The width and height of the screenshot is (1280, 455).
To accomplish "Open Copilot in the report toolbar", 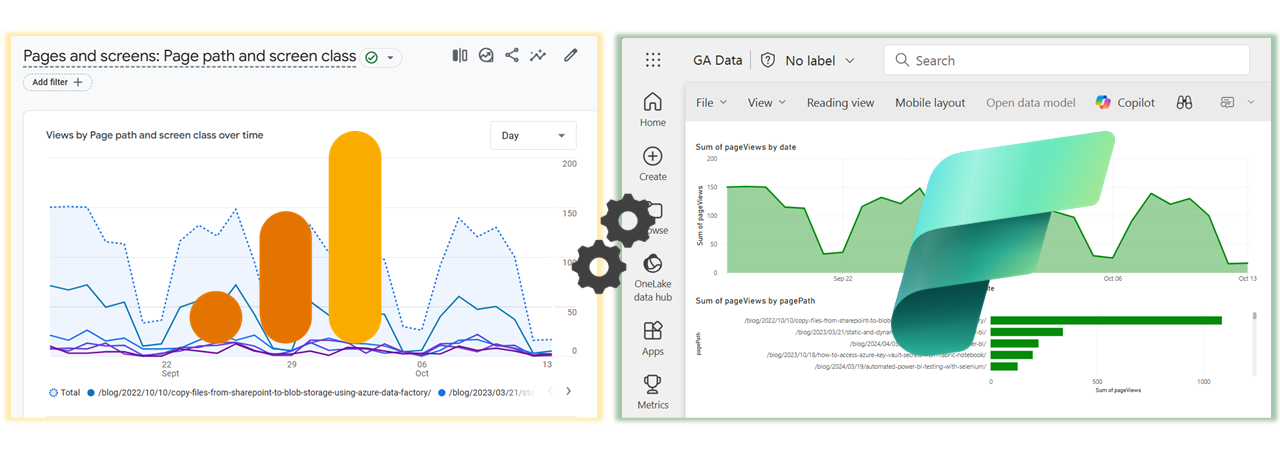I will 1125,102.
